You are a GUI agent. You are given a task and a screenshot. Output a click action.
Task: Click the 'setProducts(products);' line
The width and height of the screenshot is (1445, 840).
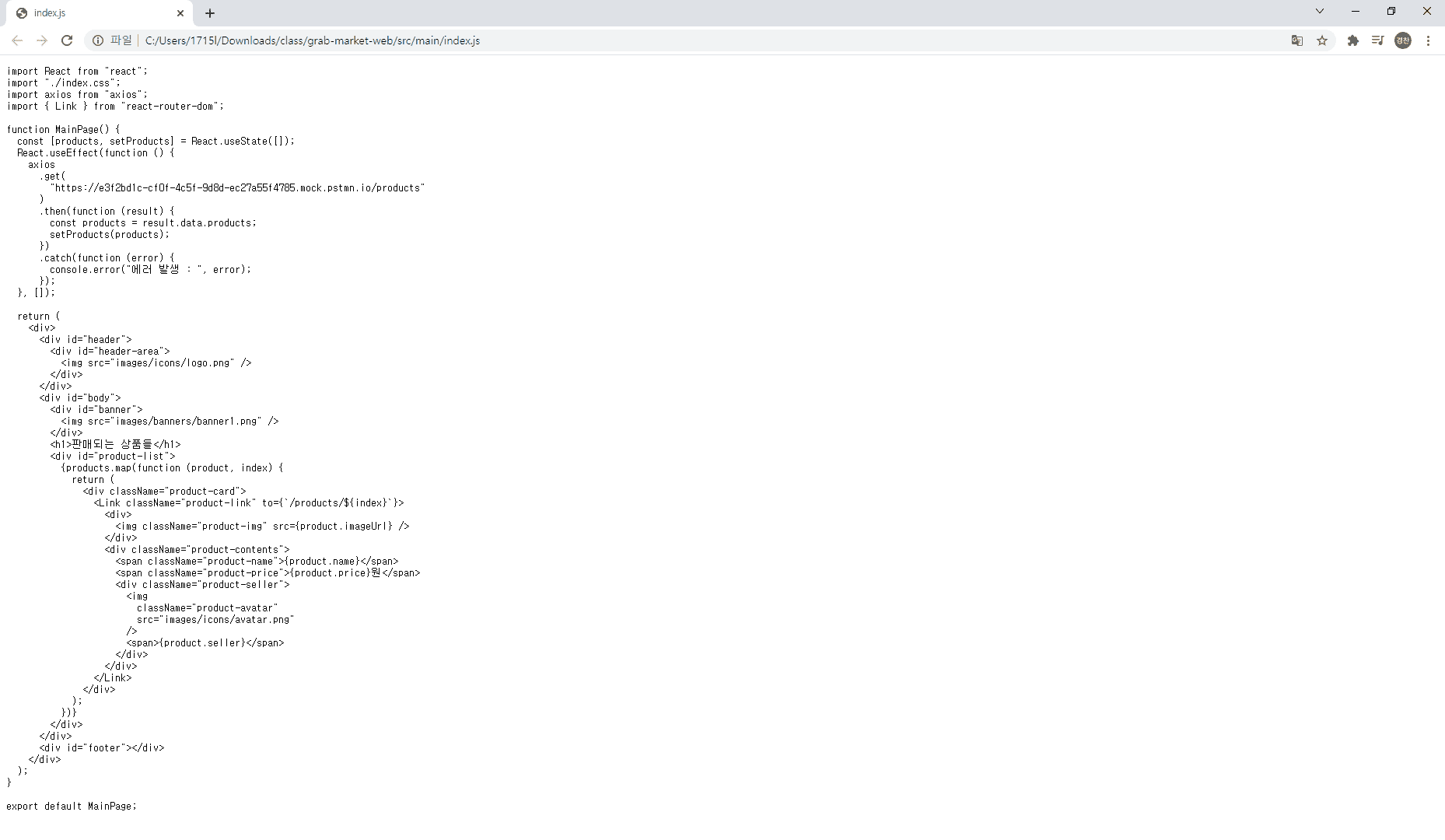110,234
